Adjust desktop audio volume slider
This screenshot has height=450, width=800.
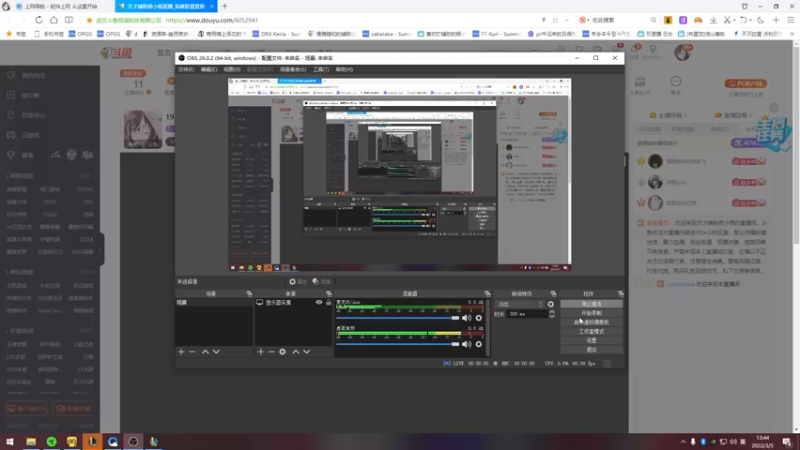(397, 344)
